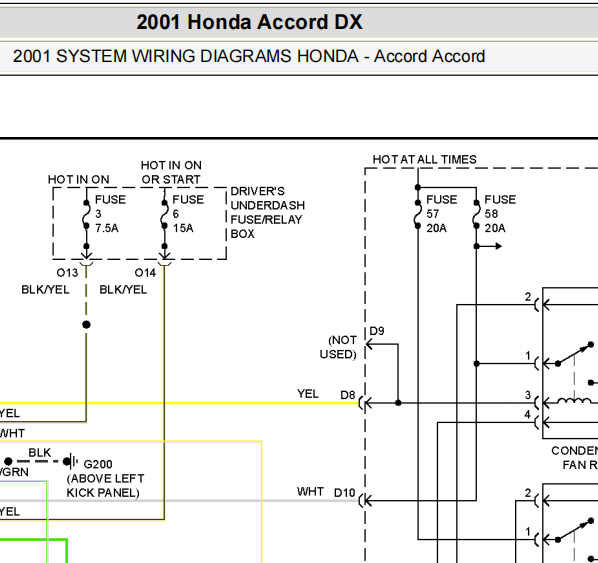Click the Fuse 57 fuse symbol
Viewport: 598px width, 563px height.
(418, 214)
